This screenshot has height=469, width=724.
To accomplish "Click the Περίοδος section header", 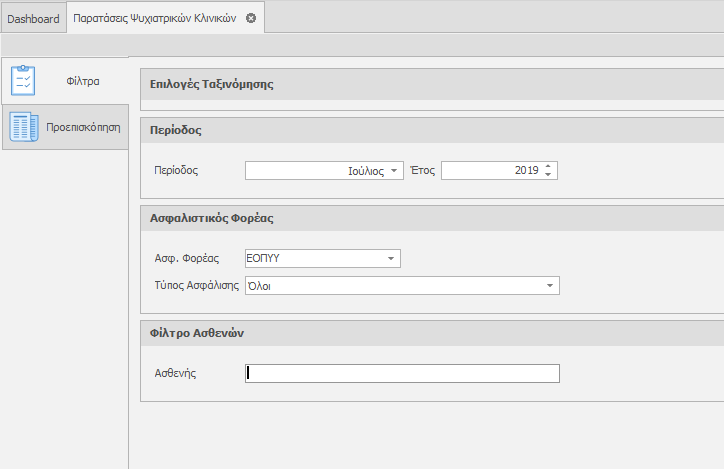I will coord(177,130).
